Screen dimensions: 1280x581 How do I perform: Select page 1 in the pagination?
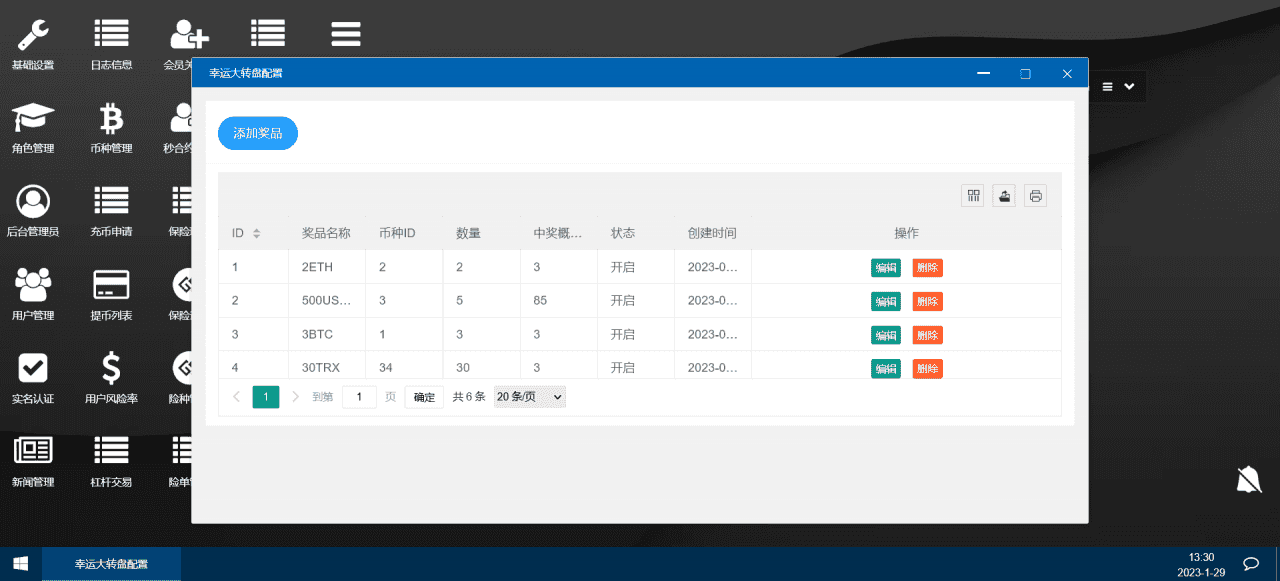tap(266, 397)
